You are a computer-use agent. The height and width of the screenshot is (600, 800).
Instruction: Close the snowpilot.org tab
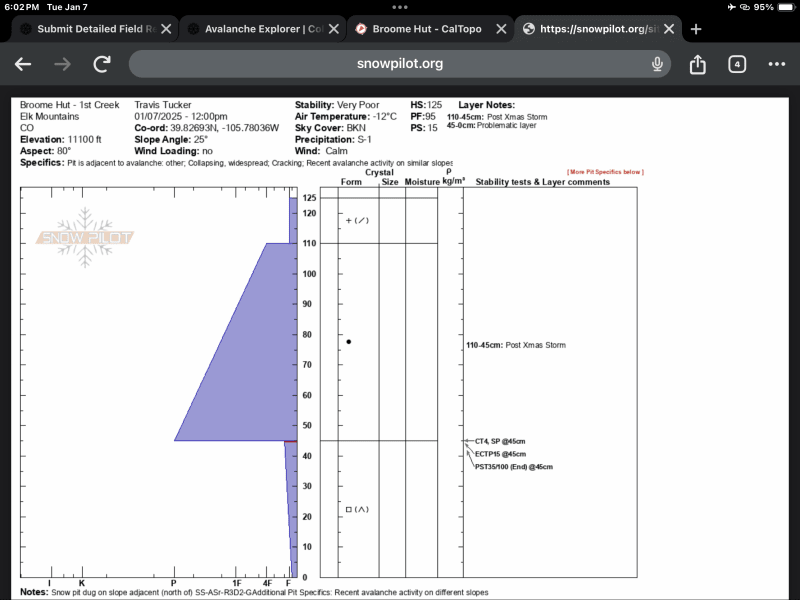coord(669,29)
